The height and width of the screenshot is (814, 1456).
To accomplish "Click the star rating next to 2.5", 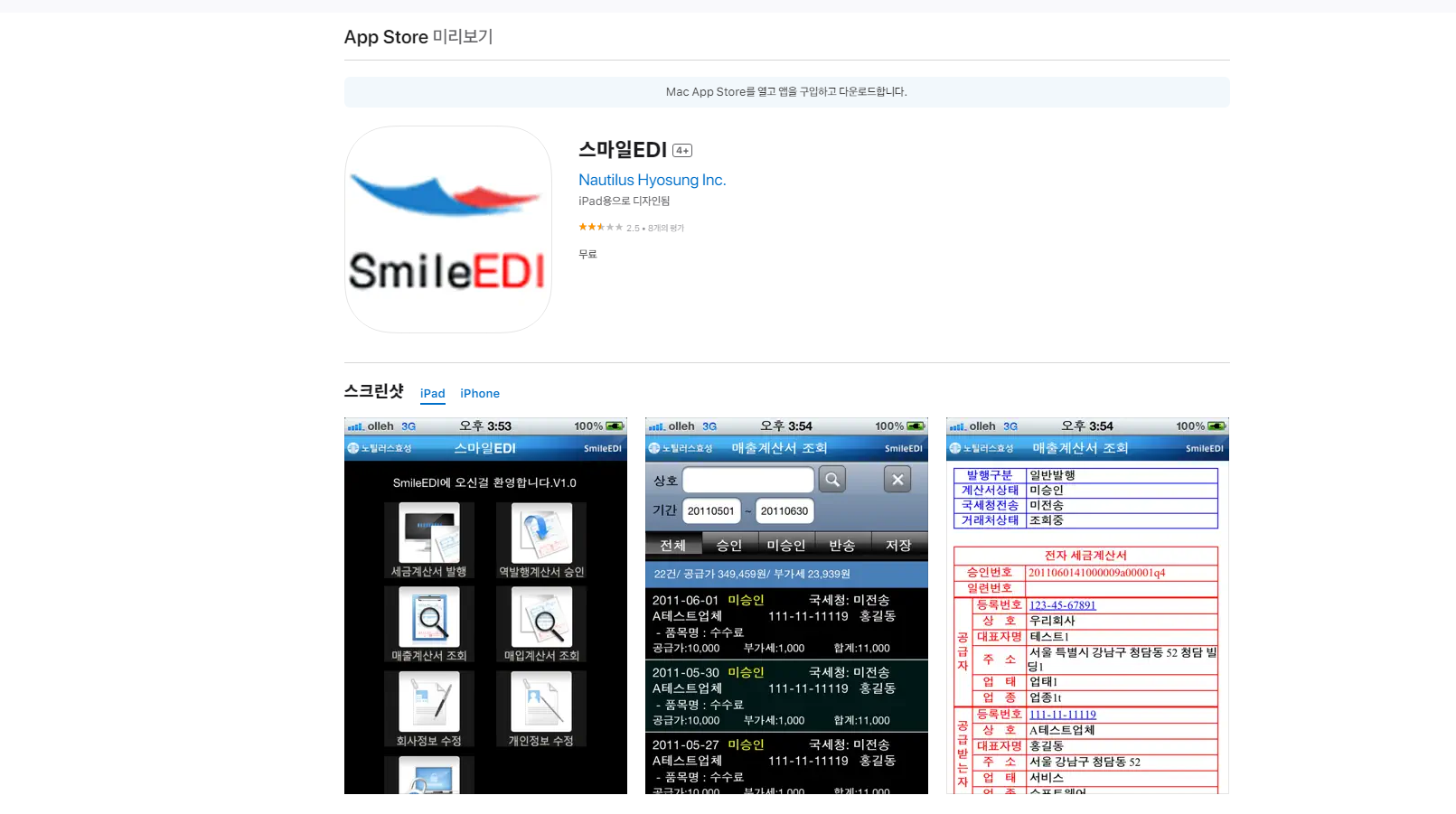I will point(600,228).
